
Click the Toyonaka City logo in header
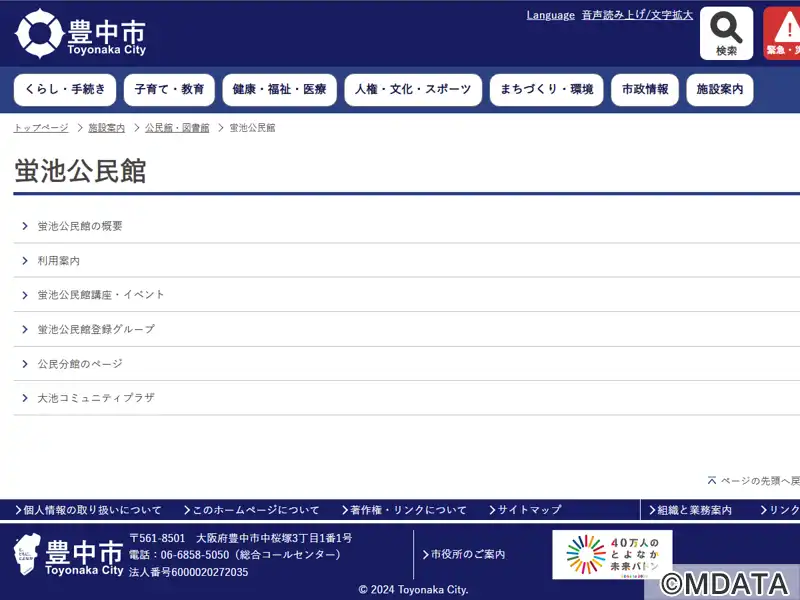click(80, 34)
